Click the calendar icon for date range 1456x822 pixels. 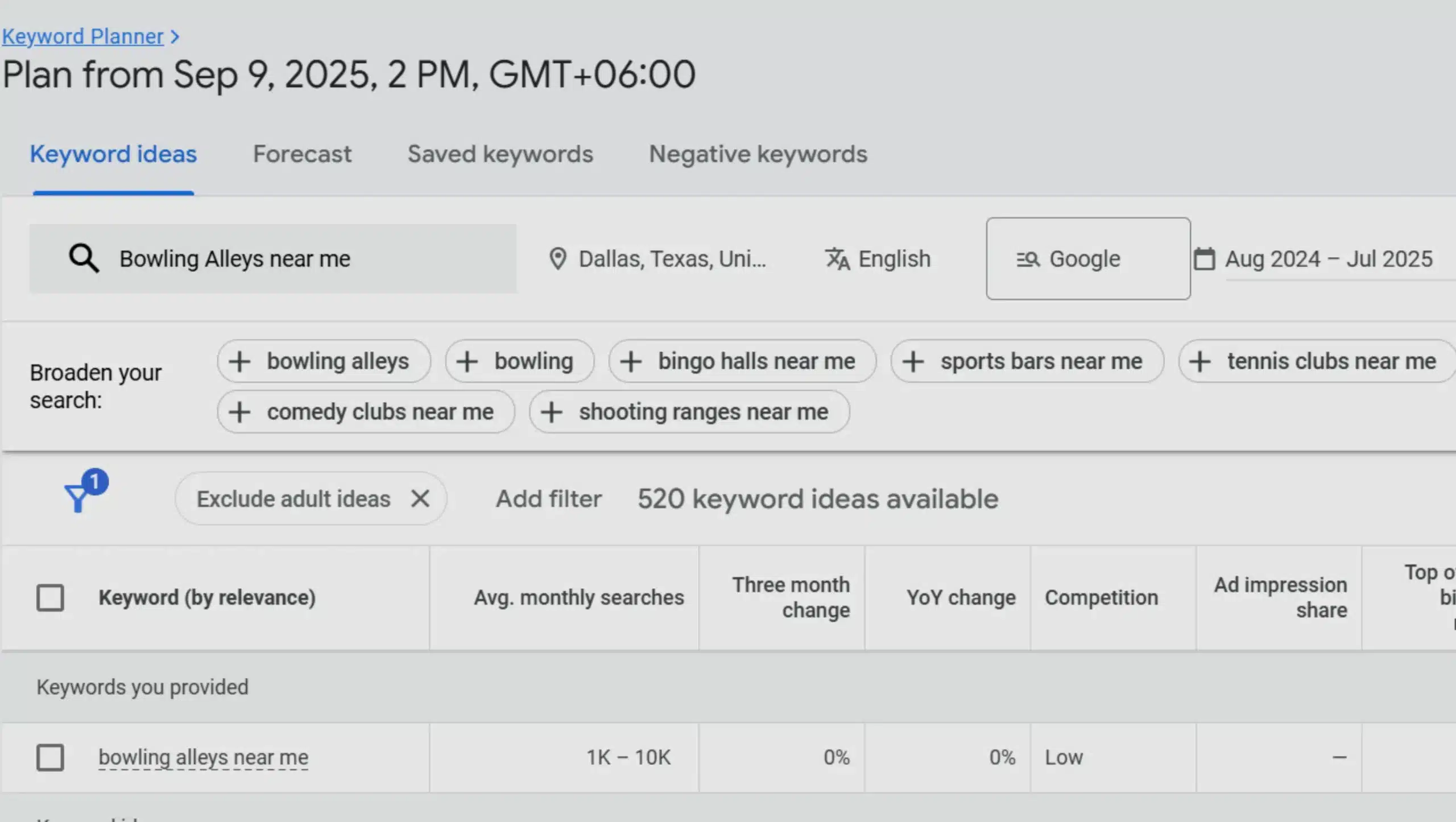1204,259
